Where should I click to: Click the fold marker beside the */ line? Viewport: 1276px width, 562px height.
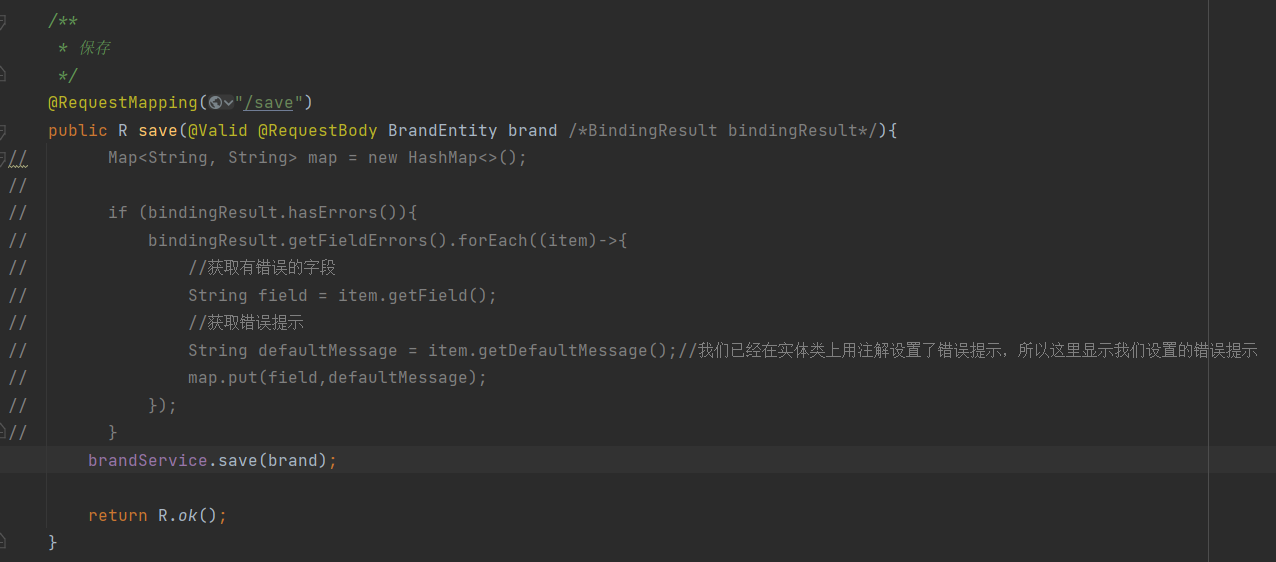(3, 75)
